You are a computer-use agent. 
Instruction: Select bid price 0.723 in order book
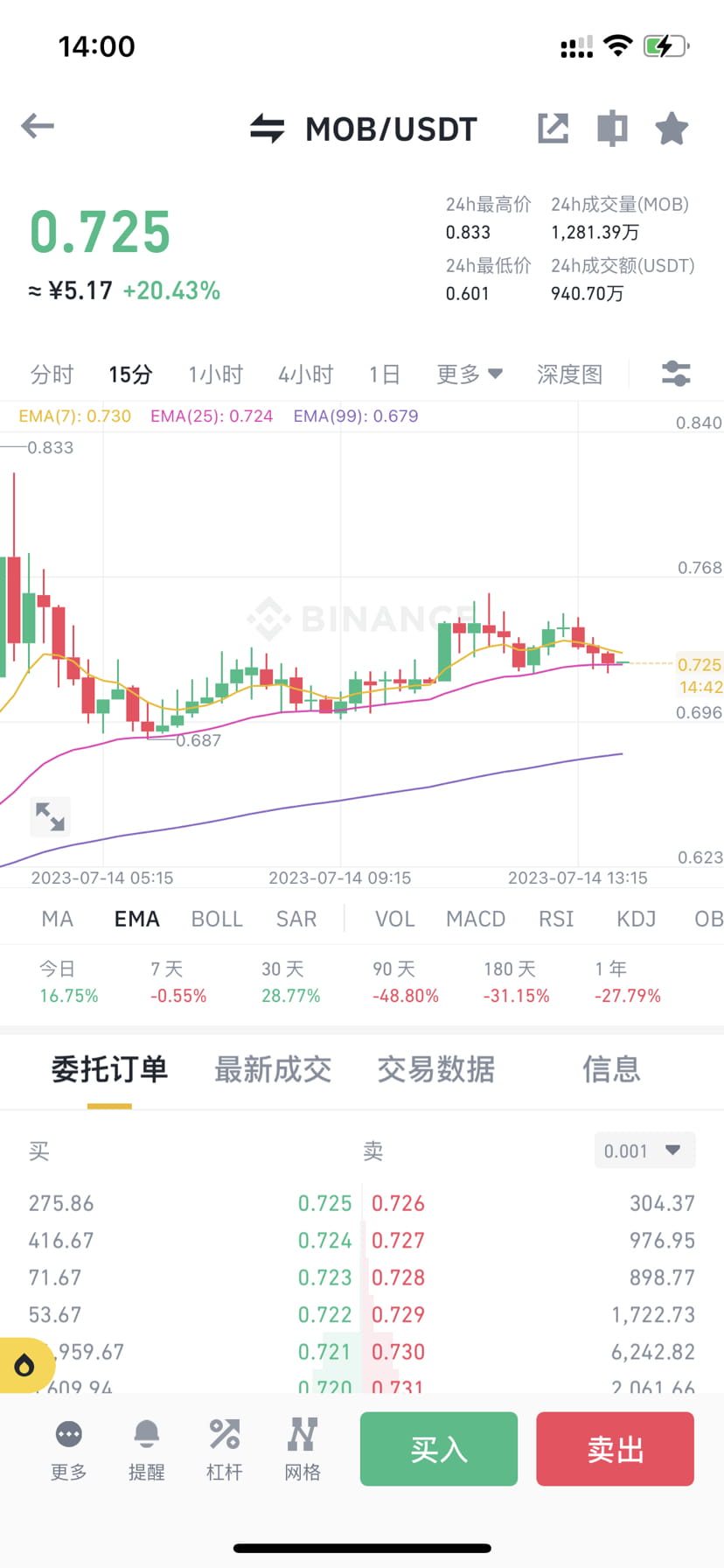tap(324, 1277)
